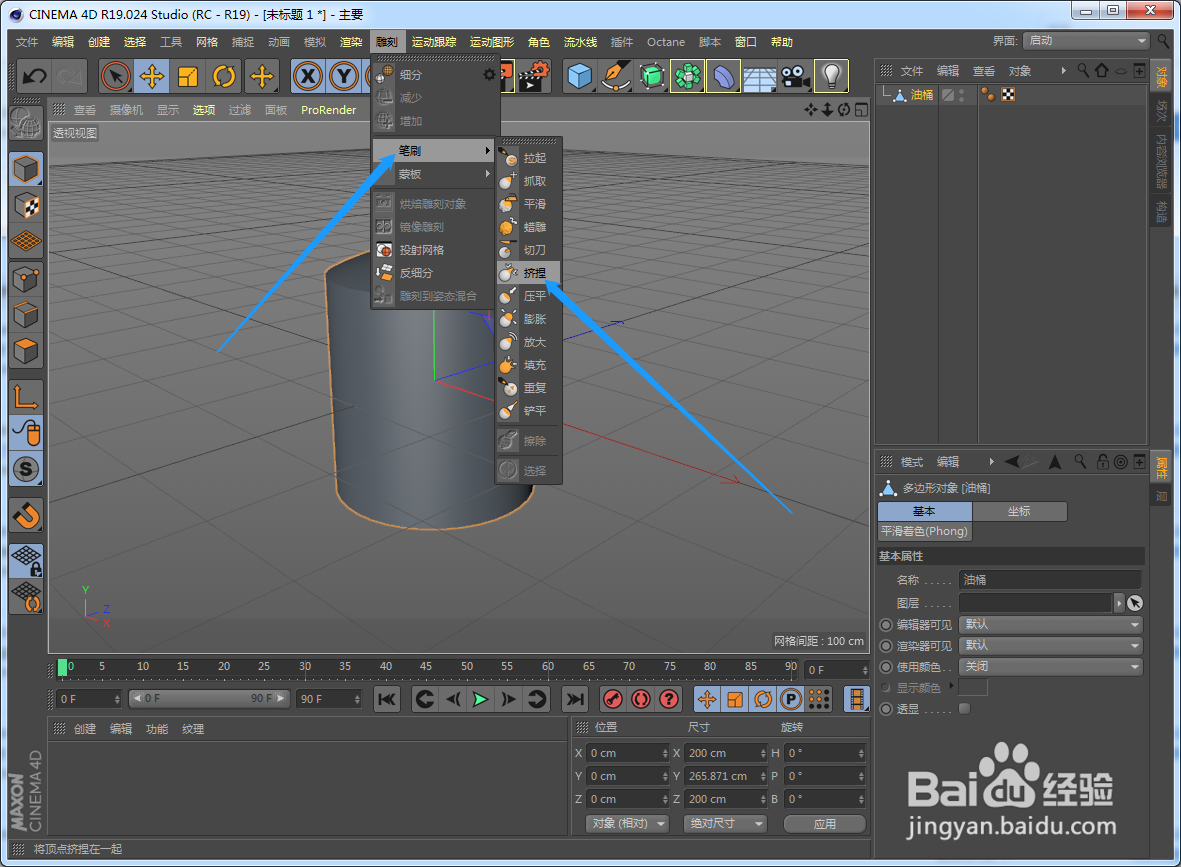Viewport: 1181px width, 867px height.
Task: Toggle 使用颜色 animation radio dot
Action: click(x=886, y=667)
